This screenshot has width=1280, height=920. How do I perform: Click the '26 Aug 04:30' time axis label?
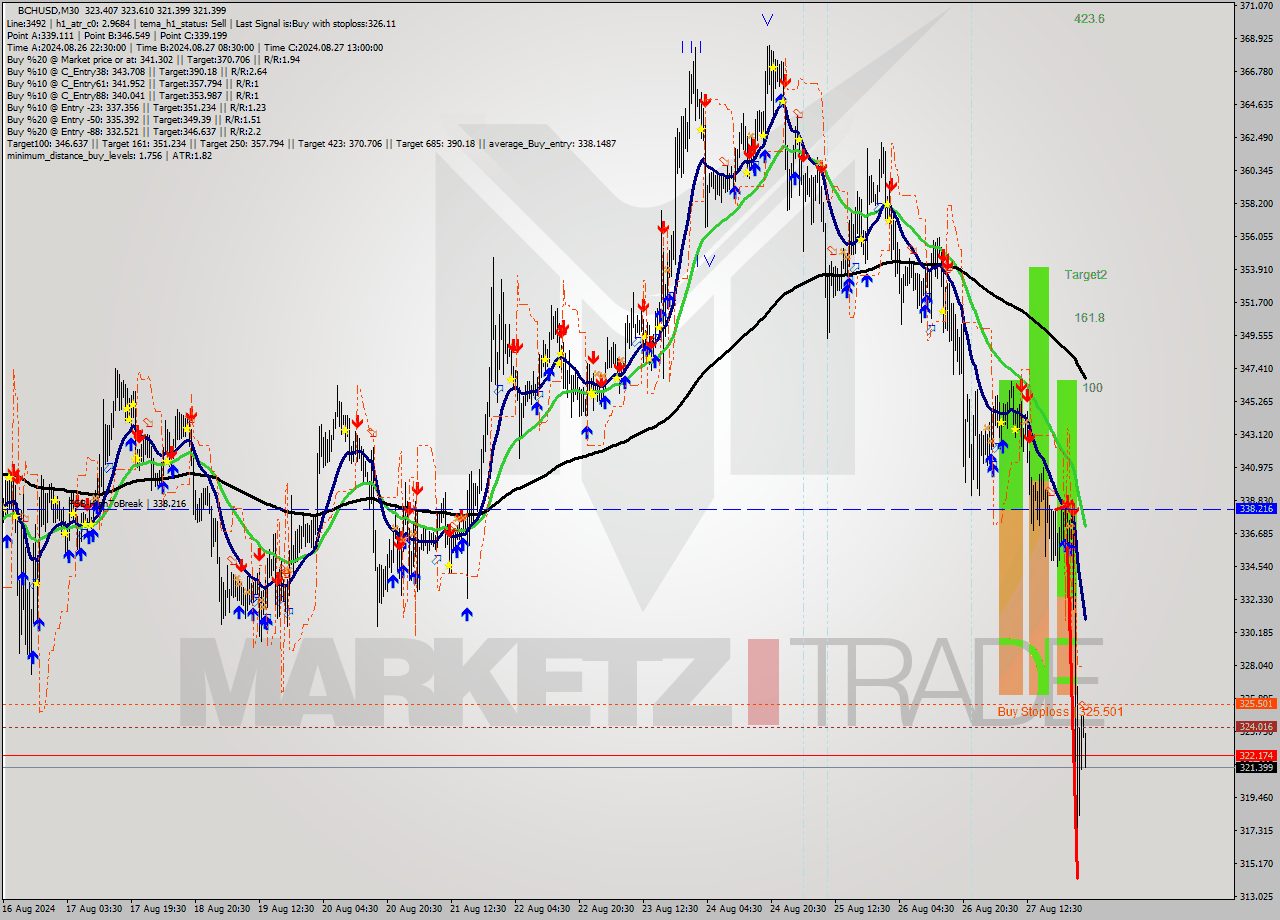tap(926, 909)
